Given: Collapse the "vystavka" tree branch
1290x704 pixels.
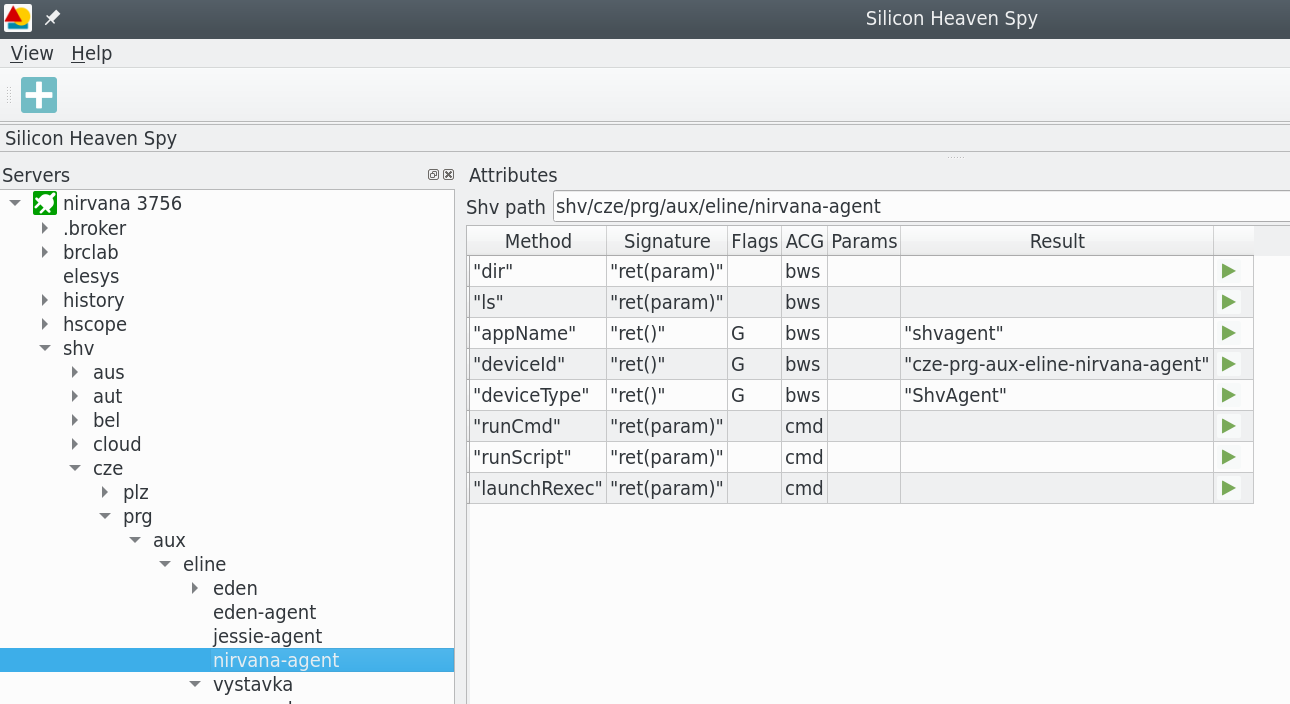Looking at the screenshot, I should point(194,684).
